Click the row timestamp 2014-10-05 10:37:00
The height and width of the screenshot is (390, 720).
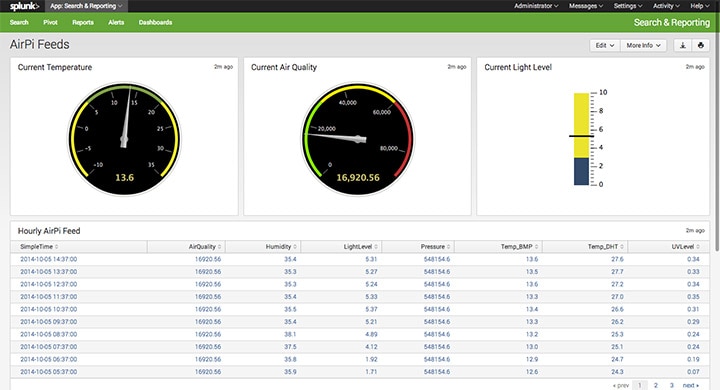tap(49, 309)
